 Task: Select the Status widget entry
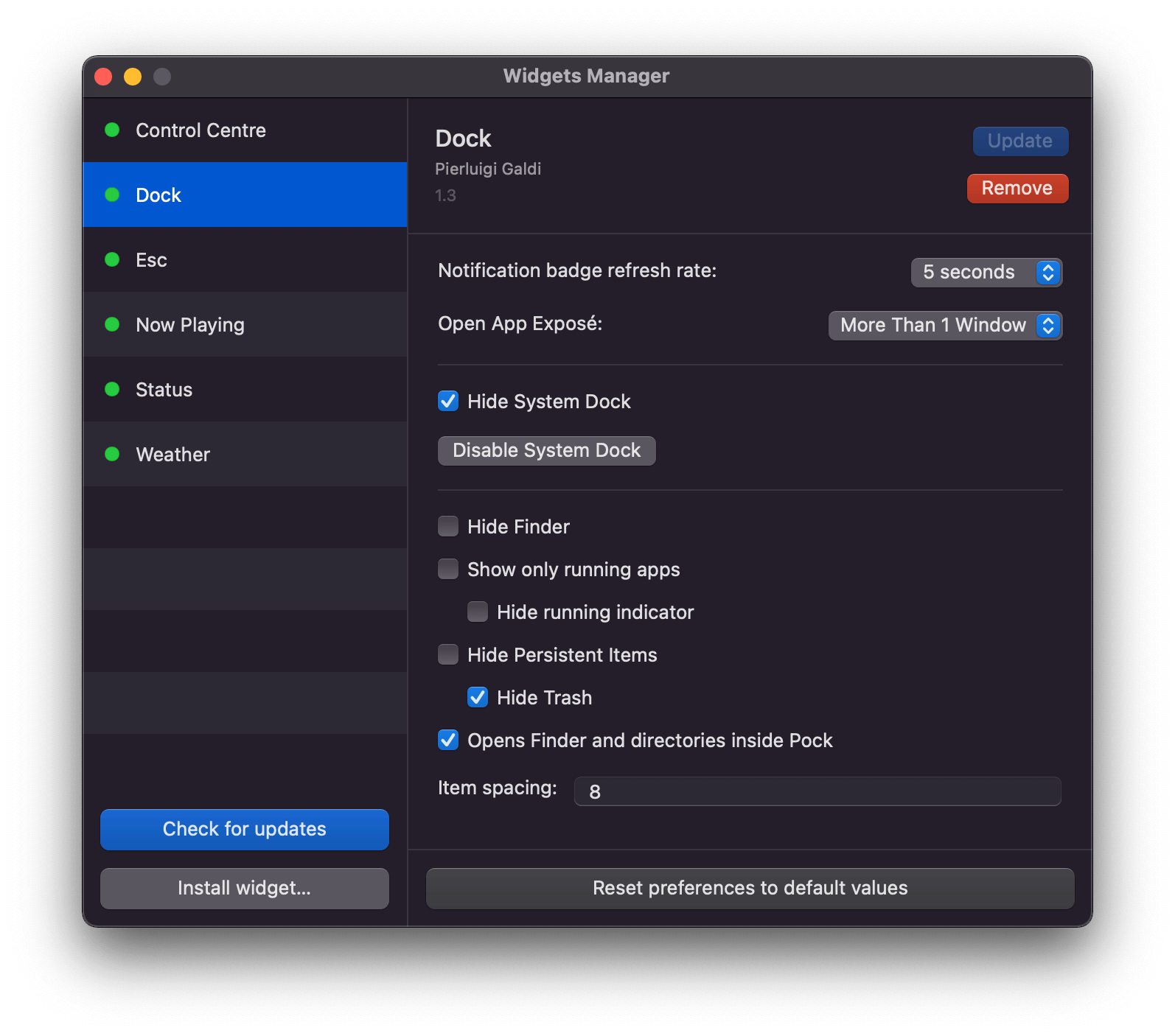pyautogui.click(x=245, y=389)
